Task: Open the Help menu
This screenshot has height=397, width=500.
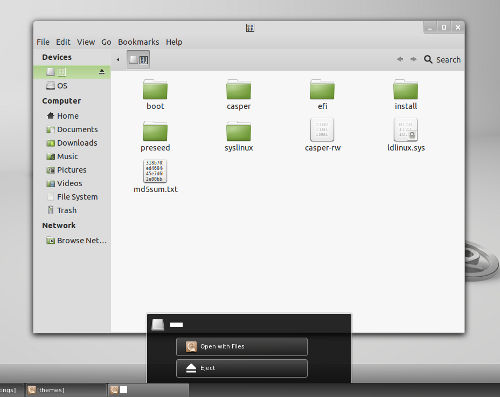Action: click(x=174, y=42)
